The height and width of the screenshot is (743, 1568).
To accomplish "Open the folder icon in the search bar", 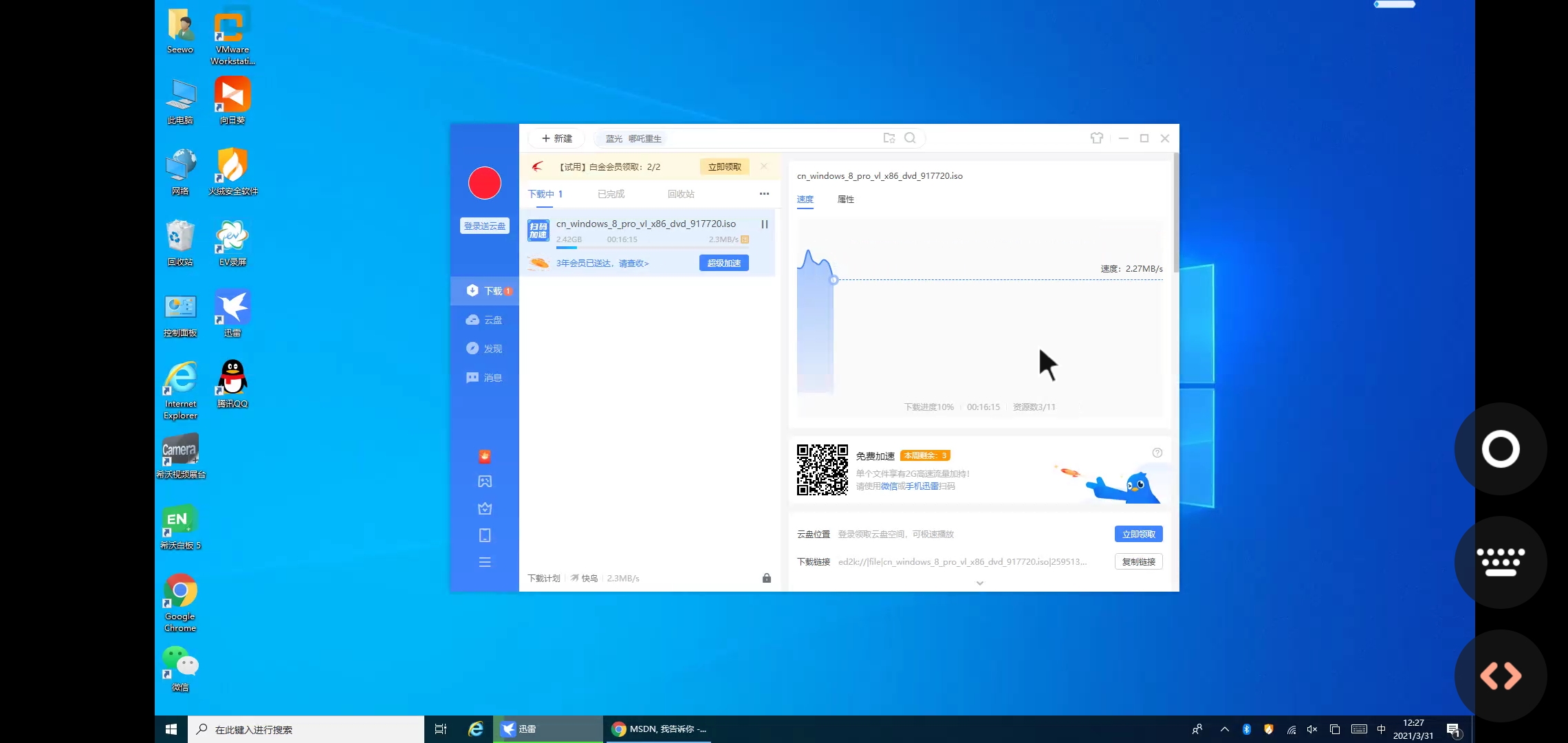I will (x=889, y=138).
